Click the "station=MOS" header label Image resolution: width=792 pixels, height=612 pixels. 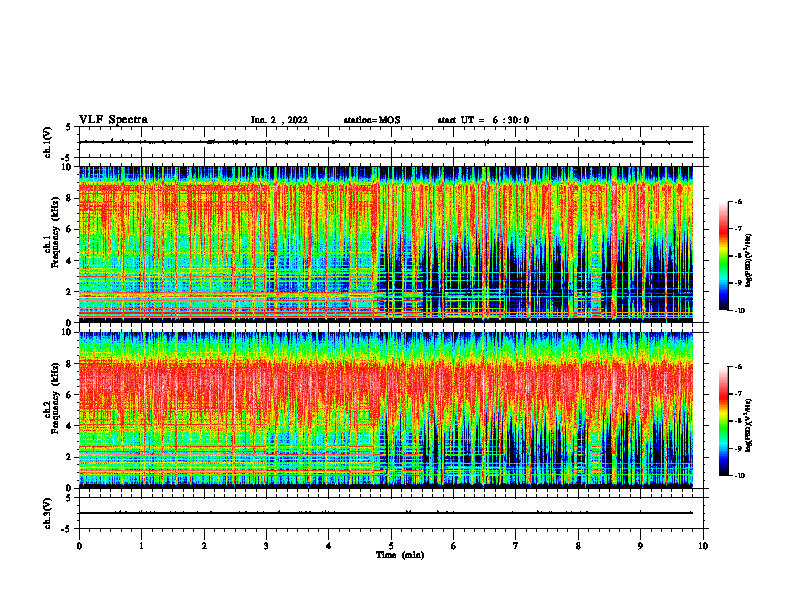tap(372, 120)
